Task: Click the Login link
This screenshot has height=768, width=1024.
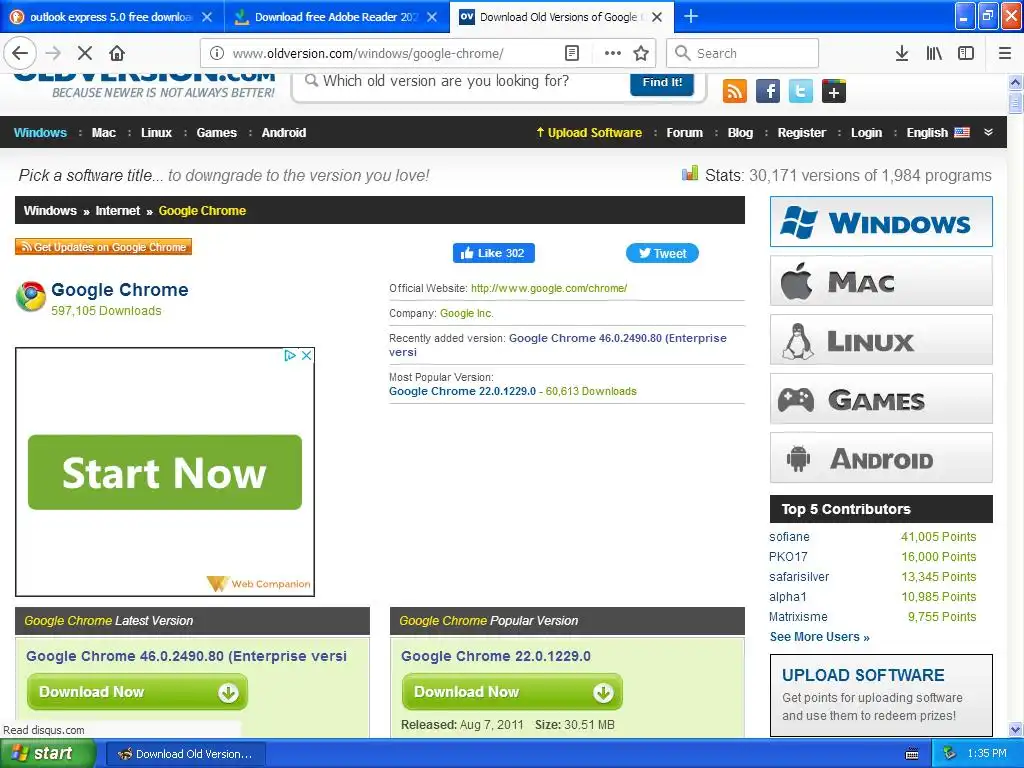Action: pyautogui.click(x=867, y=133)
